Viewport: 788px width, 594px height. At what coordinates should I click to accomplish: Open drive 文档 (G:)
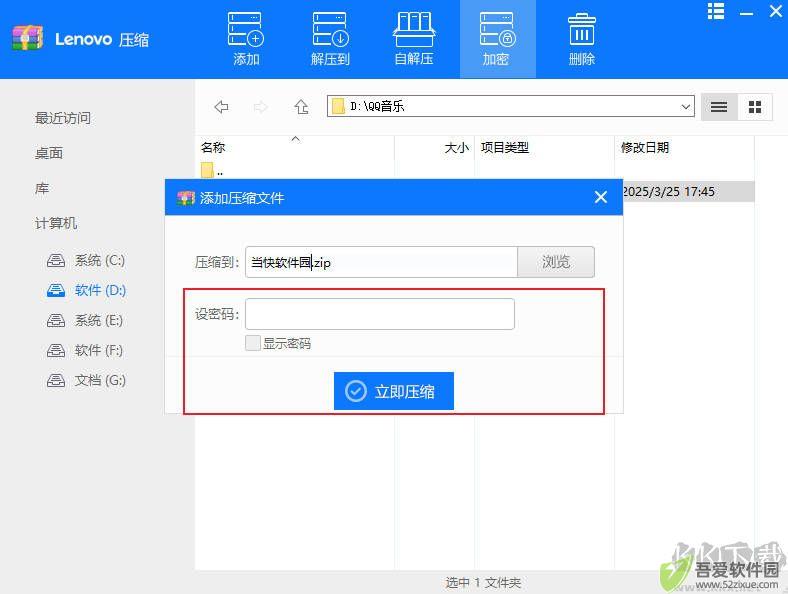(86, 380)
